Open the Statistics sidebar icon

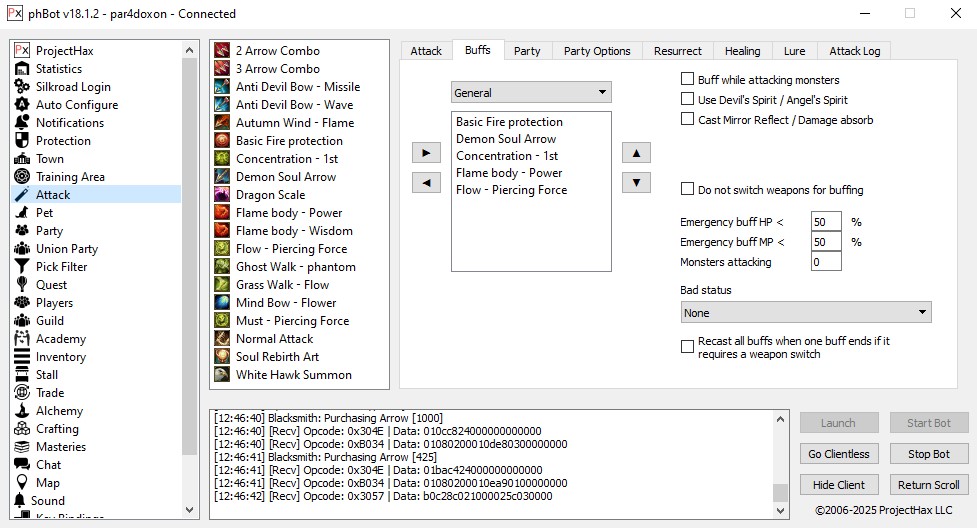tap(22, 69)
